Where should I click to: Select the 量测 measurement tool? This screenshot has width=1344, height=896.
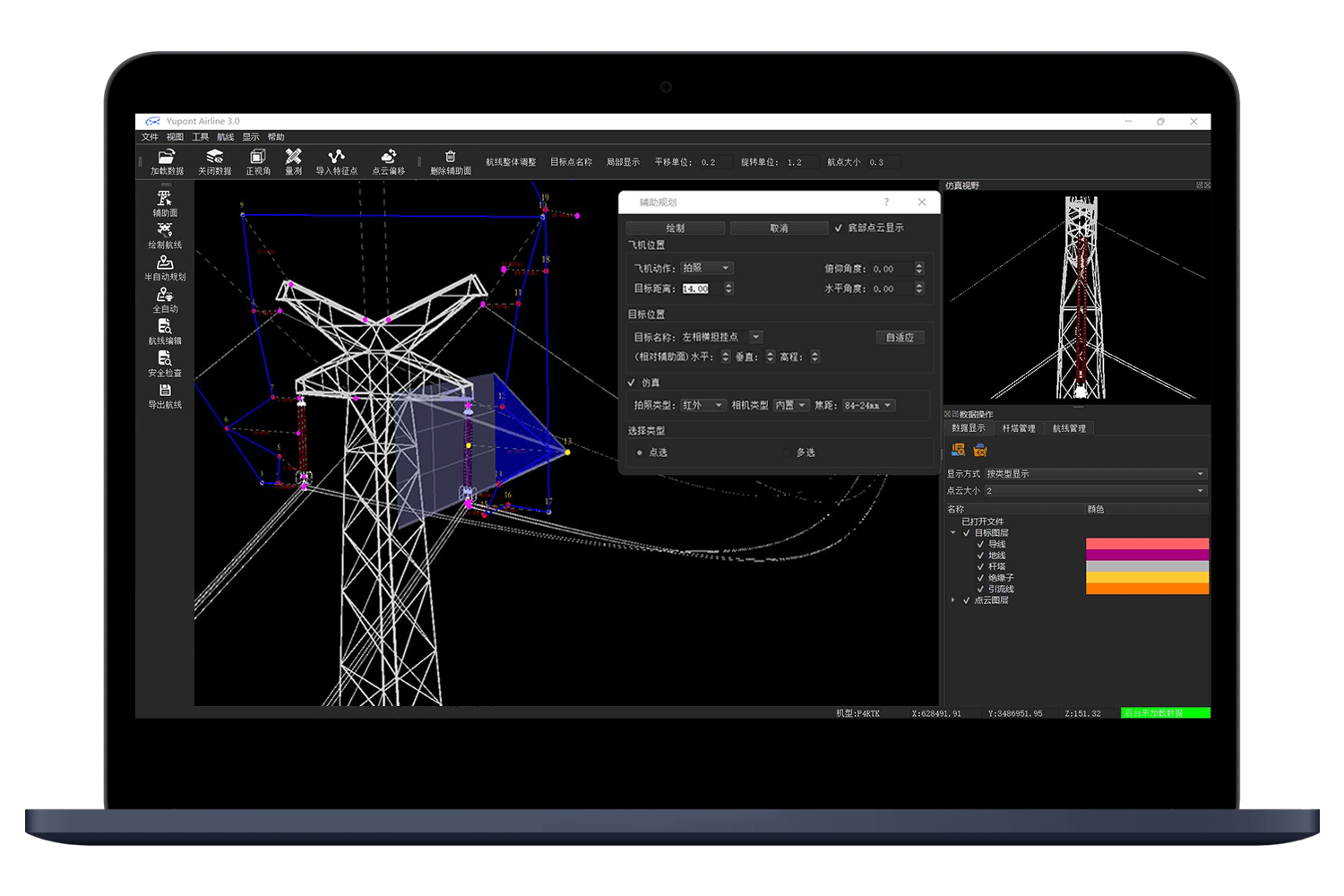[293, 157]
